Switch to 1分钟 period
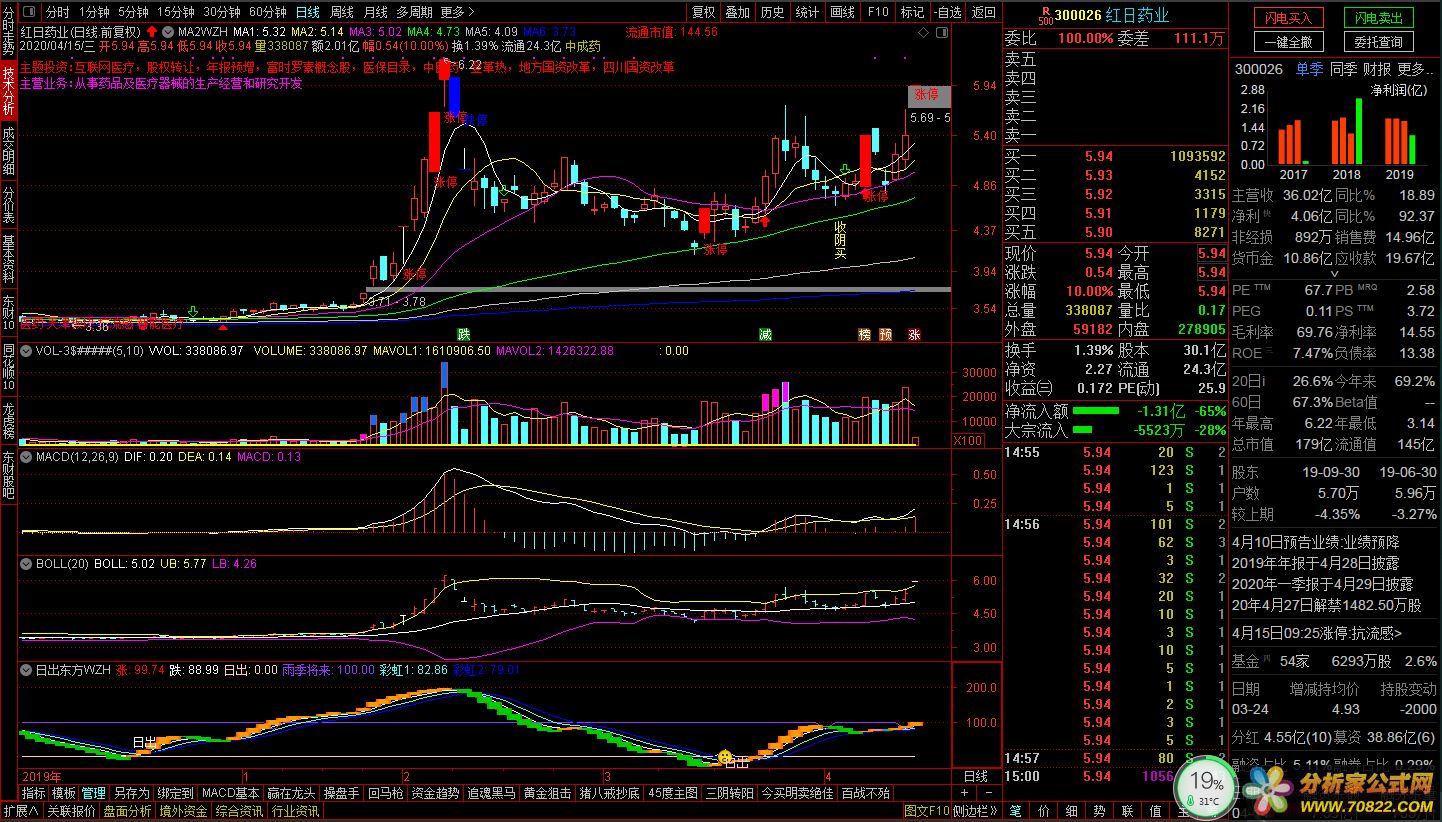 pos(94,12)
